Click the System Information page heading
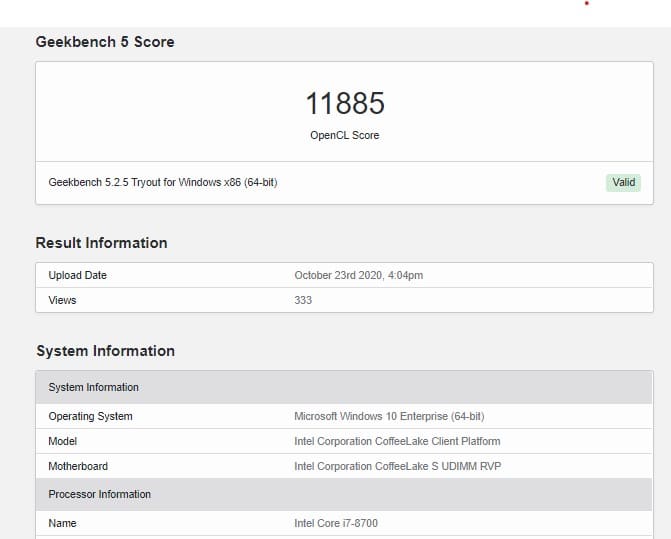 click(105, 351)
